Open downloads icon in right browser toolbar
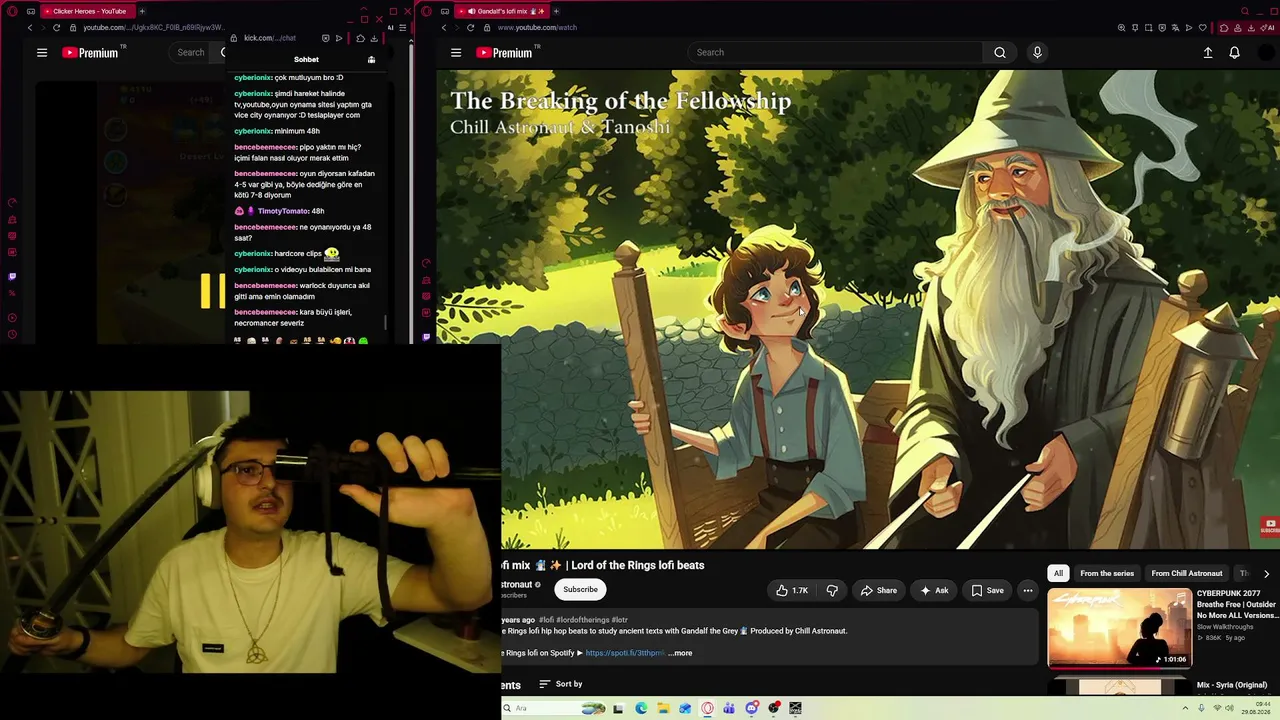The image size is (1280, 720). coord(1251,28)
